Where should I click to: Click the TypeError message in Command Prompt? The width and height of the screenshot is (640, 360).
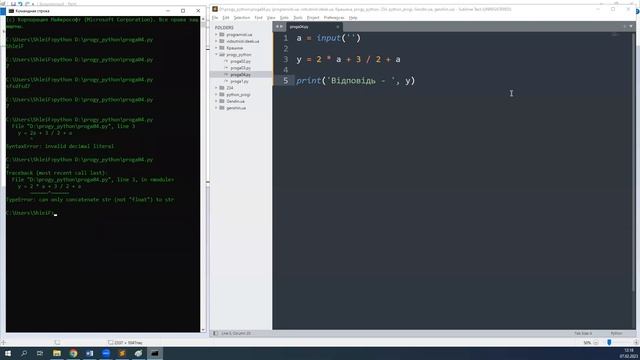tap(90, 200)
